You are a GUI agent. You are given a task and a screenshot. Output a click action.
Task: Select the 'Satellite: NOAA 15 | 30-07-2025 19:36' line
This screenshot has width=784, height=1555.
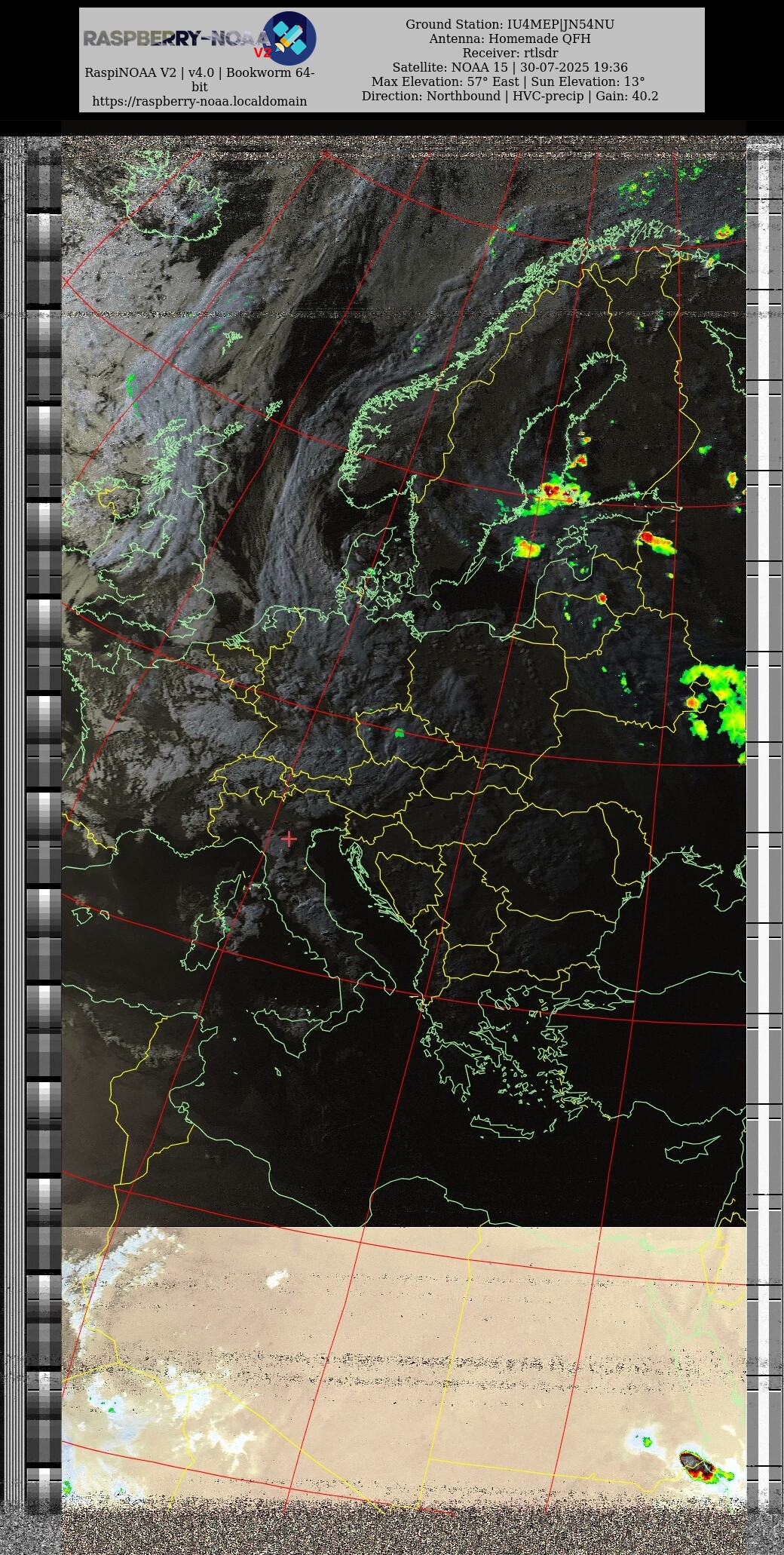point(510,67)
